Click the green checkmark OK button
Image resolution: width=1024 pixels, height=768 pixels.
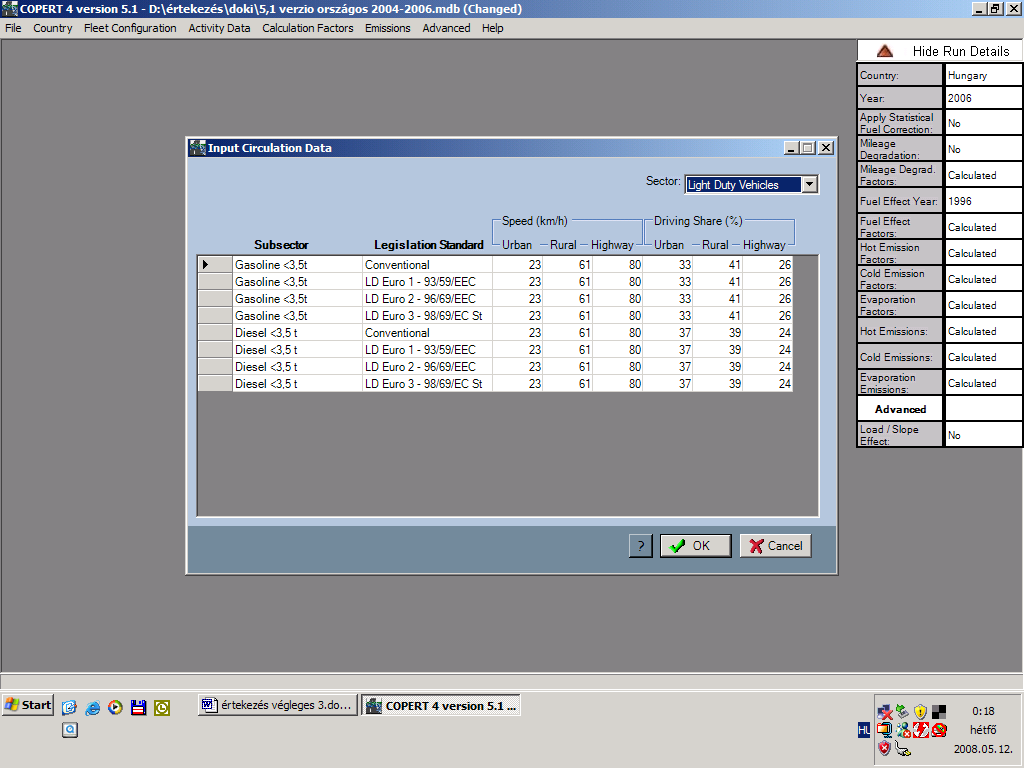tap(696, 546)
